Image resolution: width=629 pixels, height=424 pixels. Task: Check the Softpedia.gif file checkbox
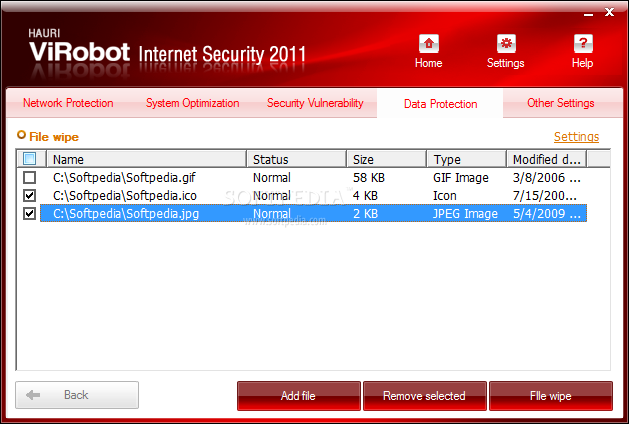point(30,177)
